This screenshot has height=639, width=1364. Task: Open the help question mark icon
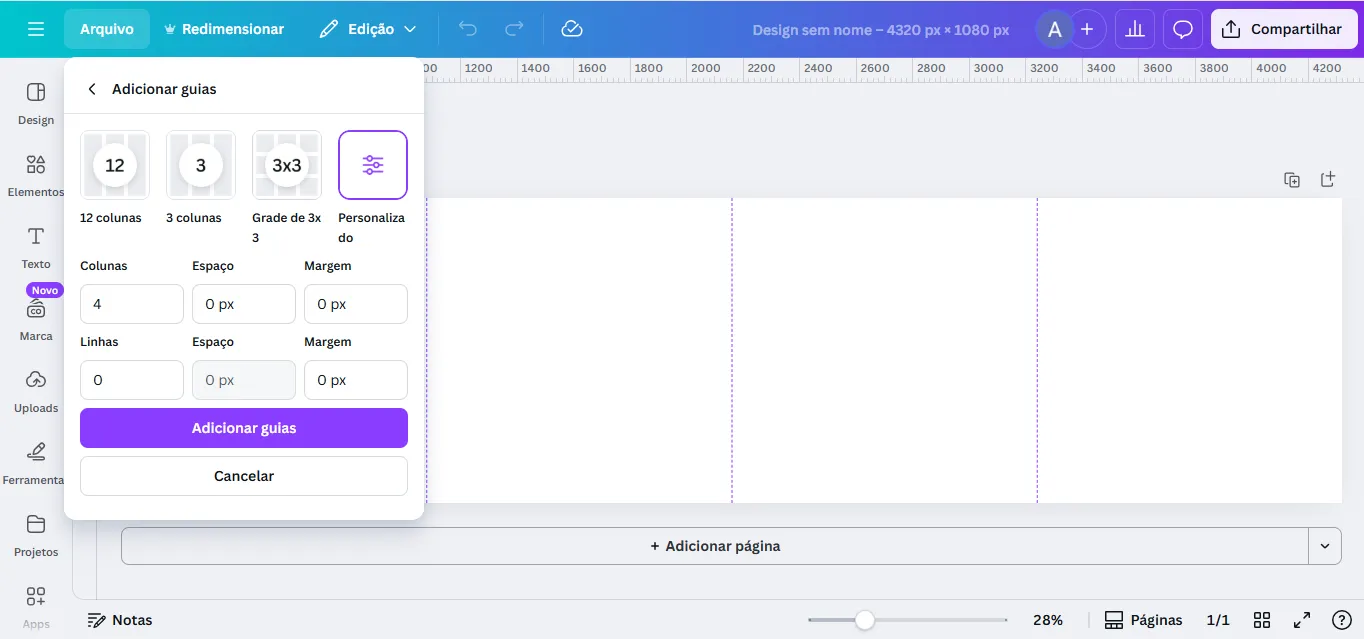click(1342, 620)
